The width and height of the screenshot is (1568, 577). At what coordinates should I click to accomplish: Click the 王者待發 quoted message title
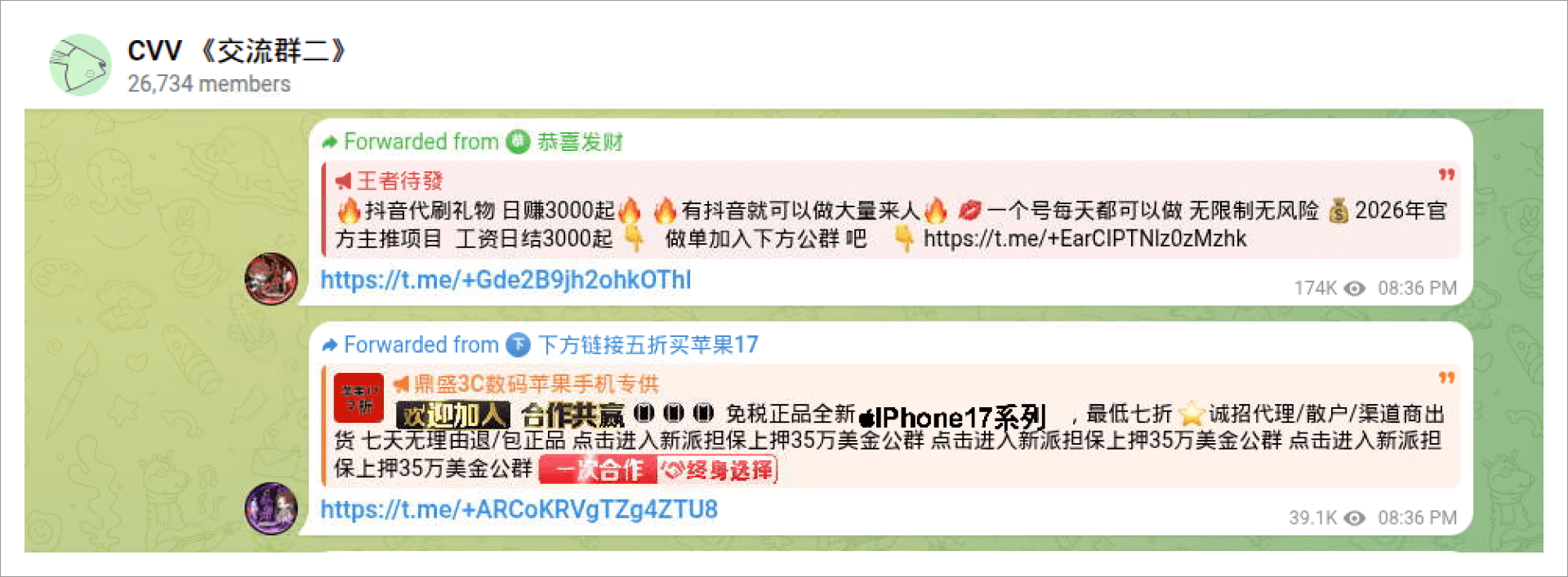(x=399, y=181)
